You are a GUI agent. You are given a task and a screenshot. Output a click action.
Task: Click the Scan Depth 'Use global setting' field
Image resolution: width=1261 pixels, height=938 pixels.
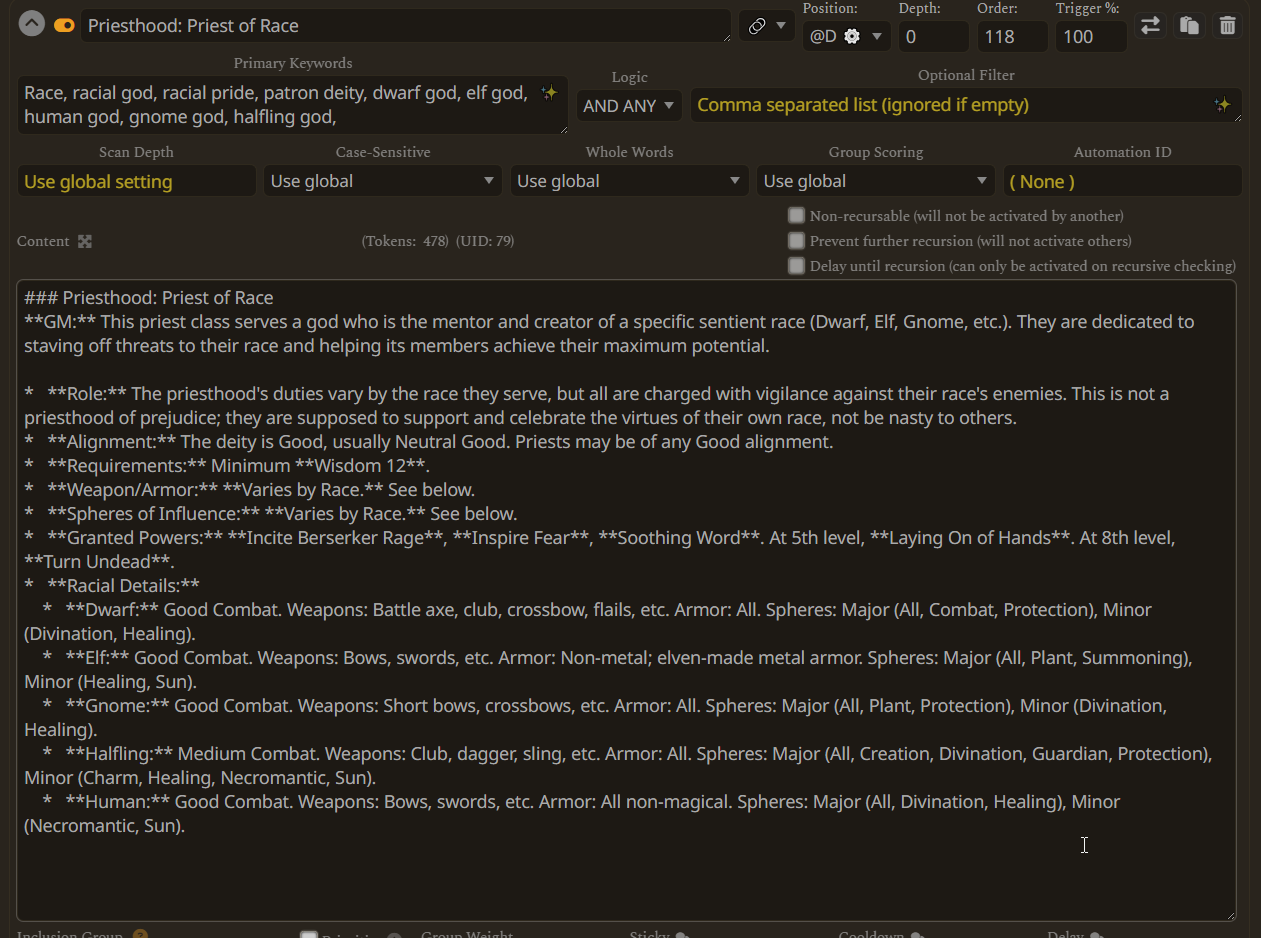click(x=137, y=181)
